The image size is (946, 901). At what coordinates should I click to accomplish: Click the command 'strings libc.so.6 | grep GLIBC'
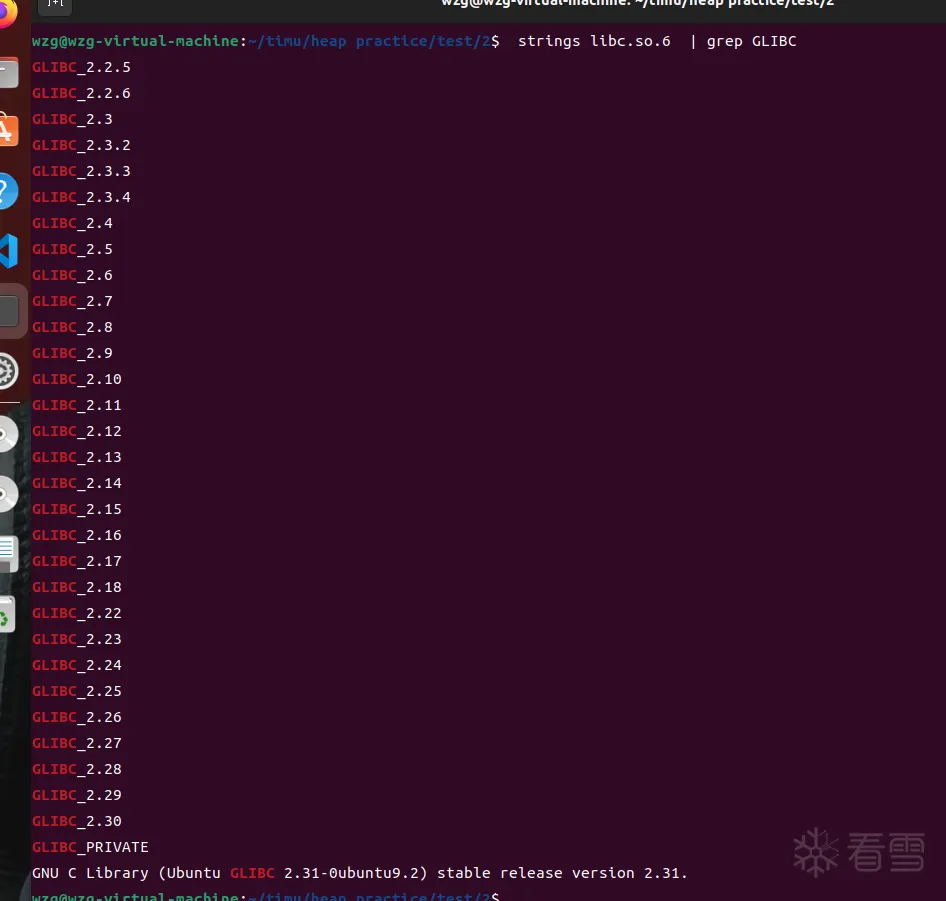click(657, 41)
